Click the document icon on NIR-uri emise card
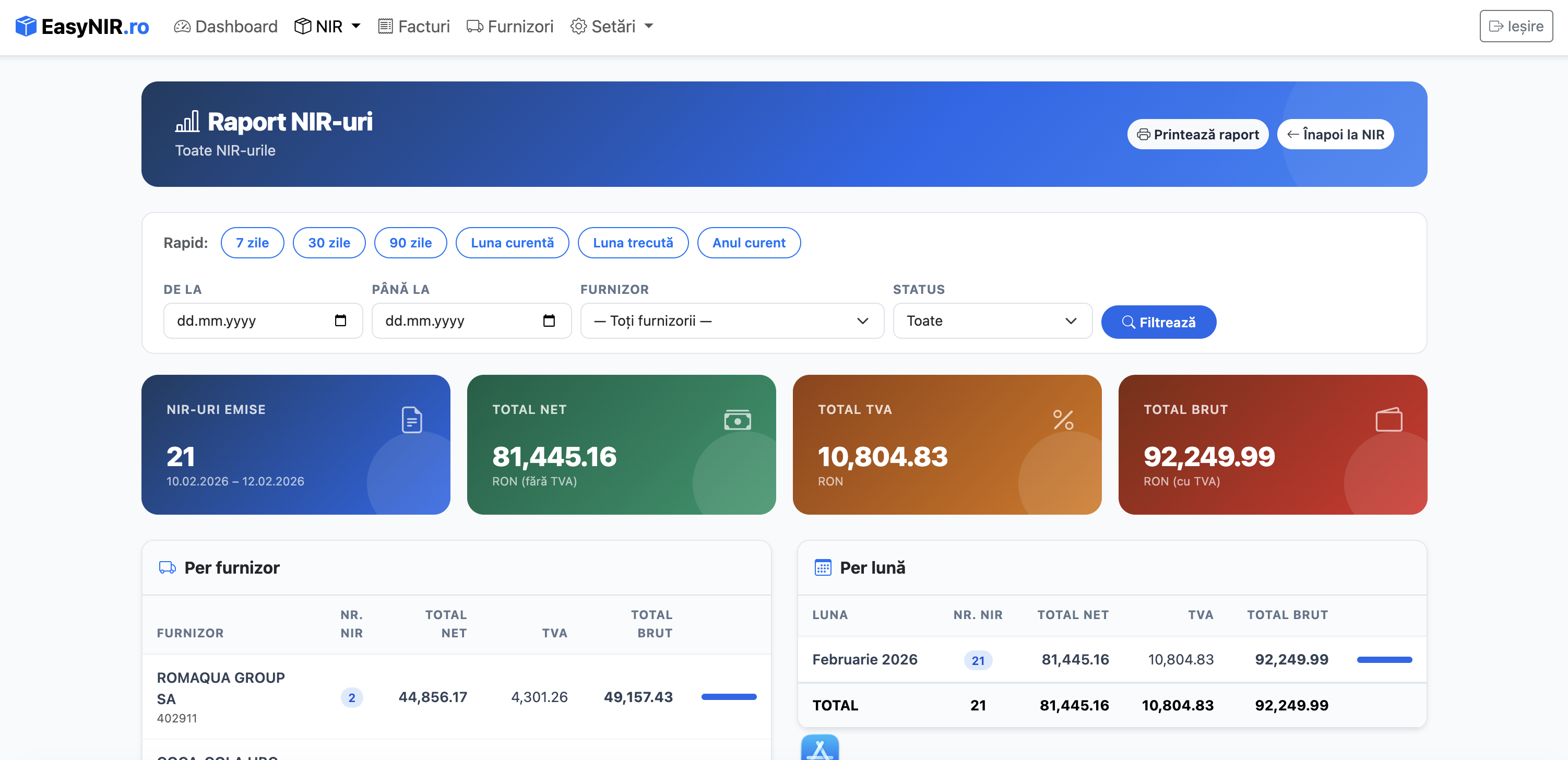 412,420
